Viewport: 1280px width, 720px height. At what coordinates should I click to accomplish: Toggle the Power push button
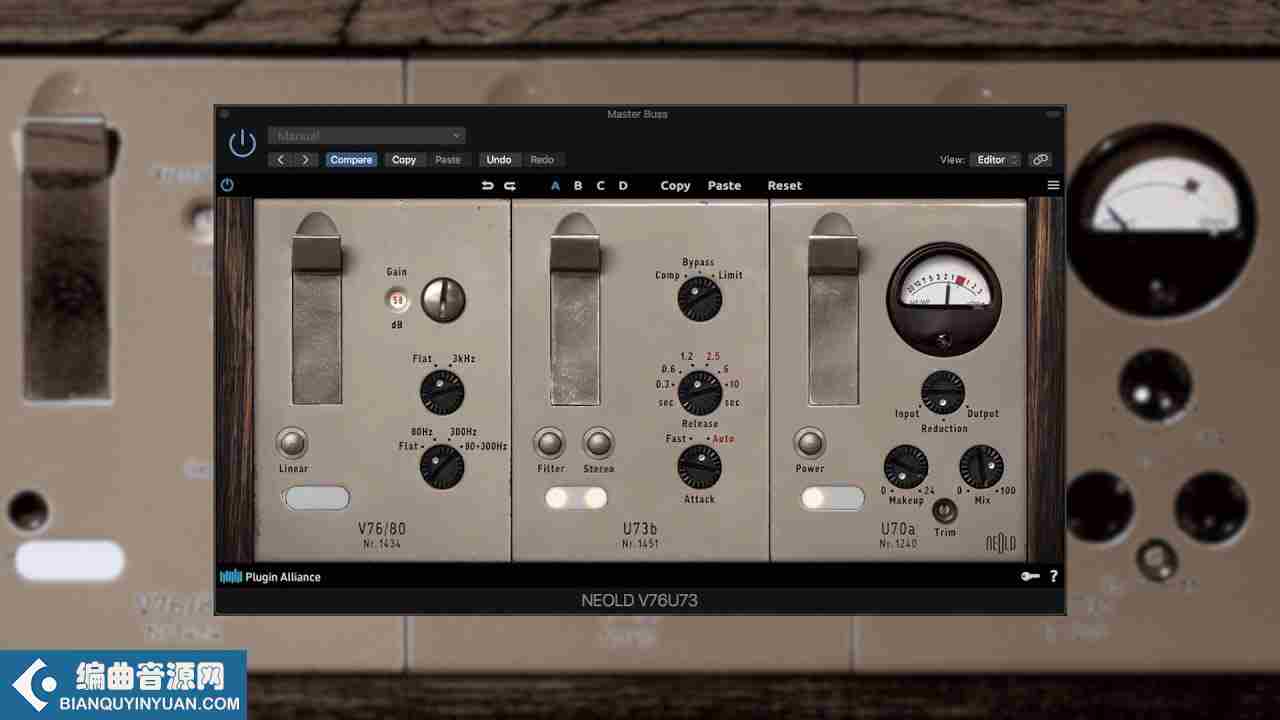pos(810,443)
